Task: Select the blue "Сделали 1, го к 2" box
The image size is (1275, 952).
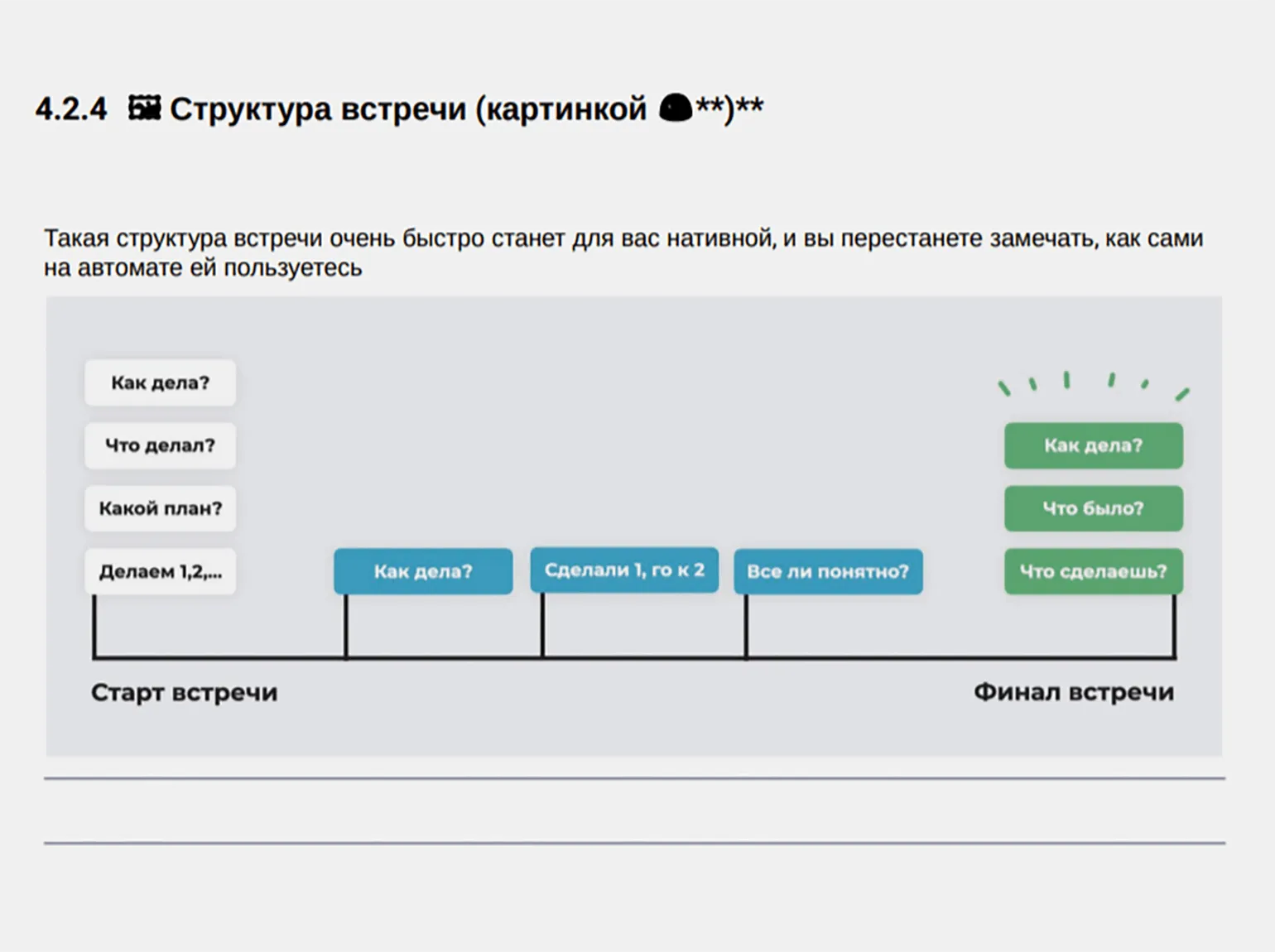Action: pos(624,570)
